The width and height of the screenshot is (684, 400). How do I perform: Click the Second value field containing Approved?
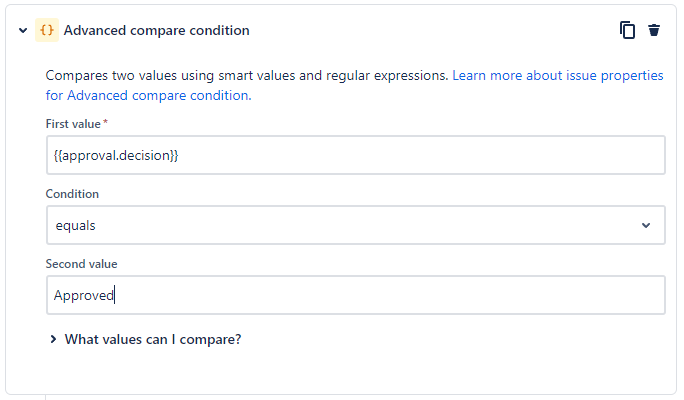point(356,295)
